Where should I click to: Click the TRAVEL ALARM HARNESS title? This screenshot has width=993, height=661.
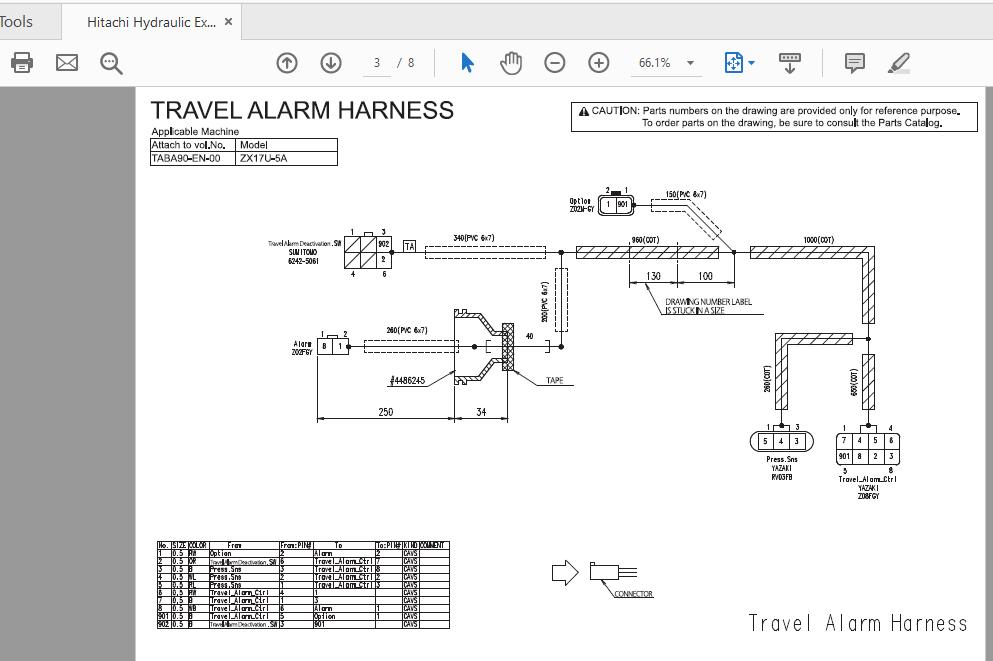[302, 110]
